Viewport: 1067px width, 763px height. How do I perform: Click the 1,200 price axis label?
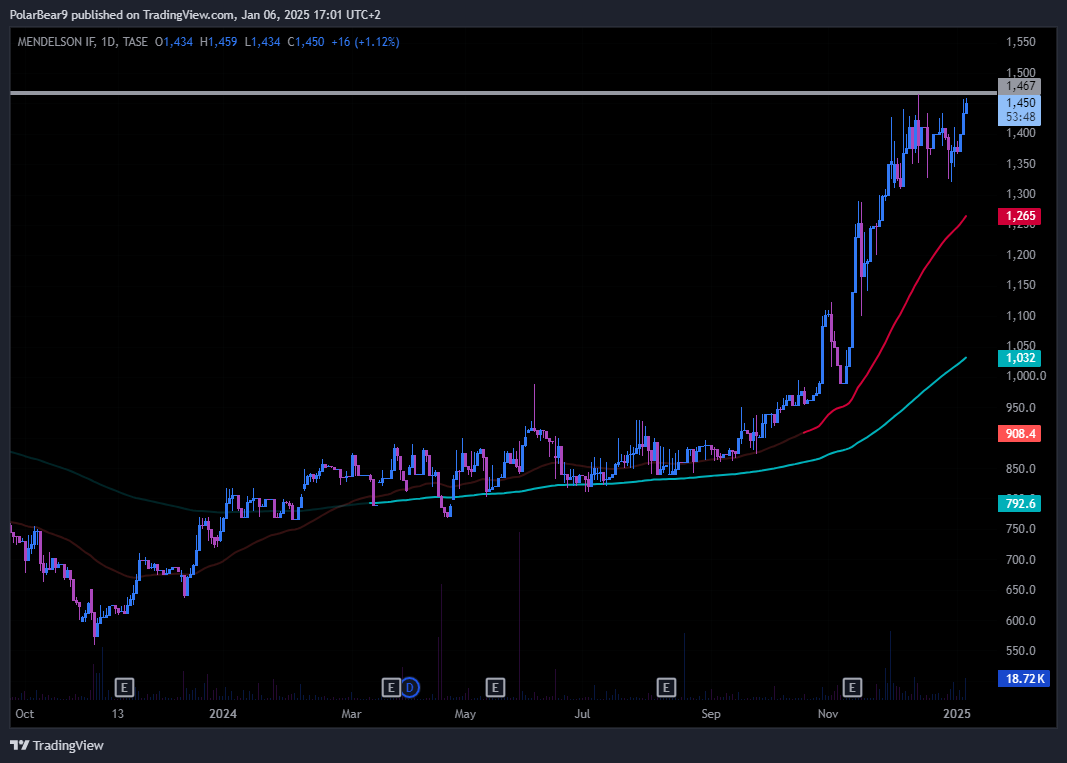tap(1021, 255)
